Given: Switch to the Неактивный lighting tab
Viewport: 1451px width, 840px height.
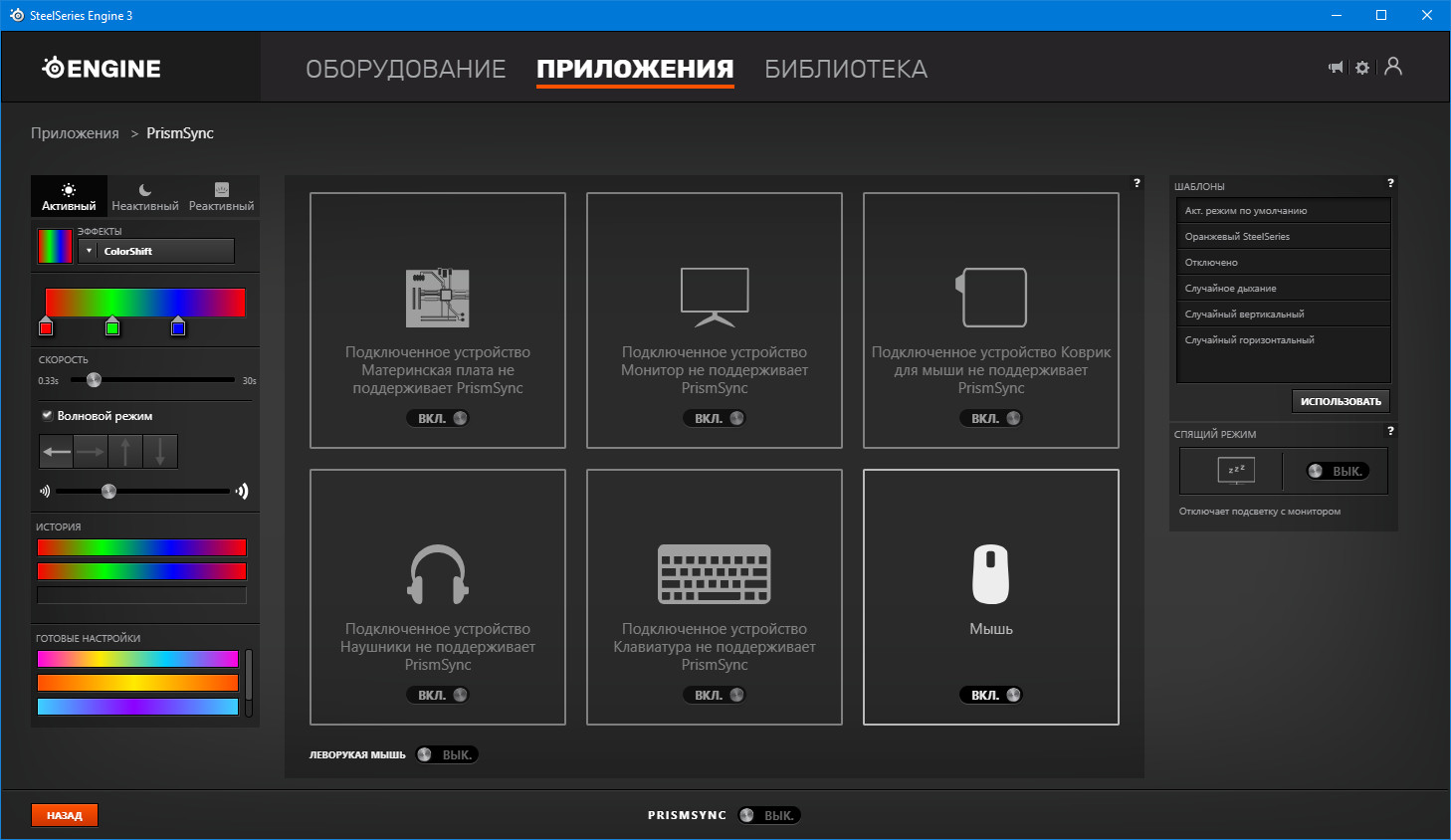Looking at the screenshot, I should 145,196.
